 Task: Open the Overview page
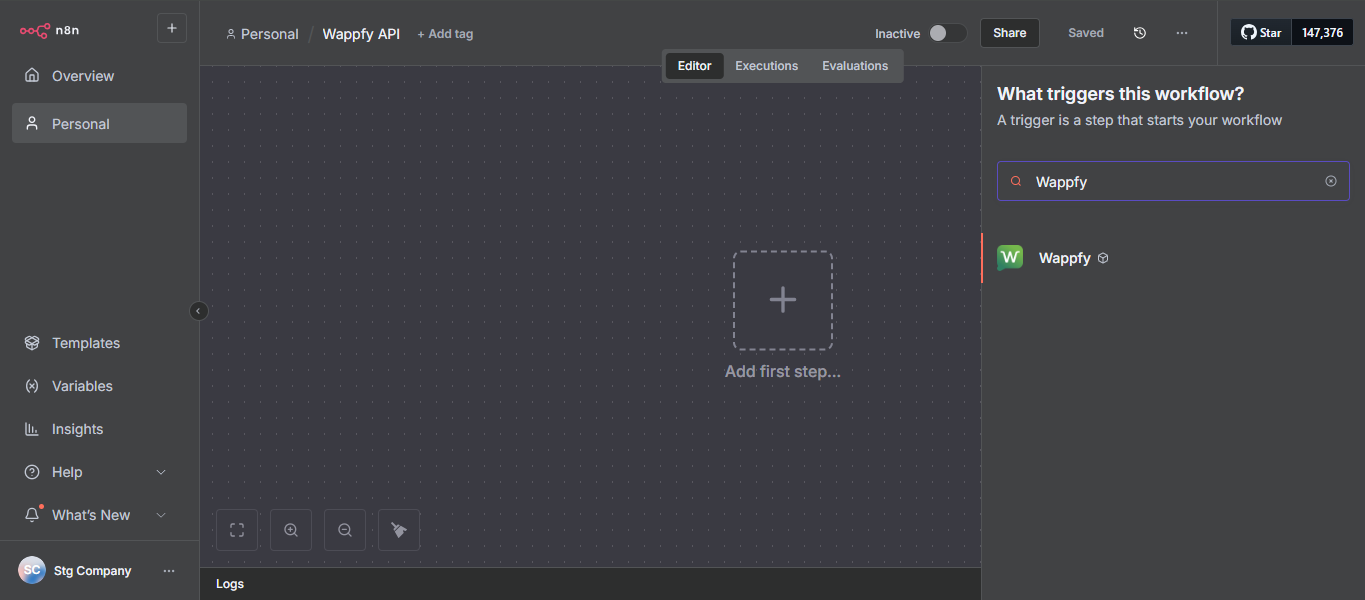click(x=99, y=76)
